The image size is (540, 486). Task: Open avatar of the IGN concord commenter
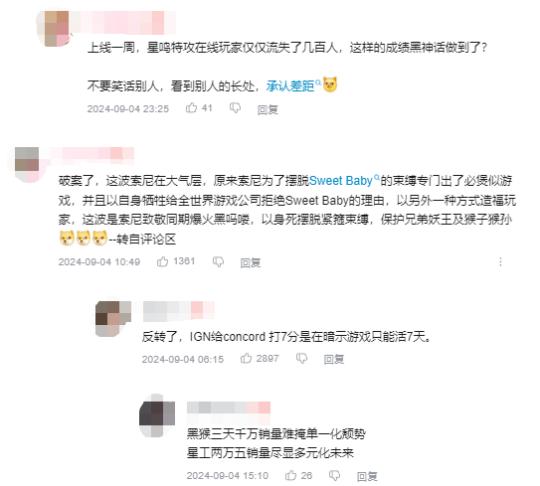click(113, 319)
